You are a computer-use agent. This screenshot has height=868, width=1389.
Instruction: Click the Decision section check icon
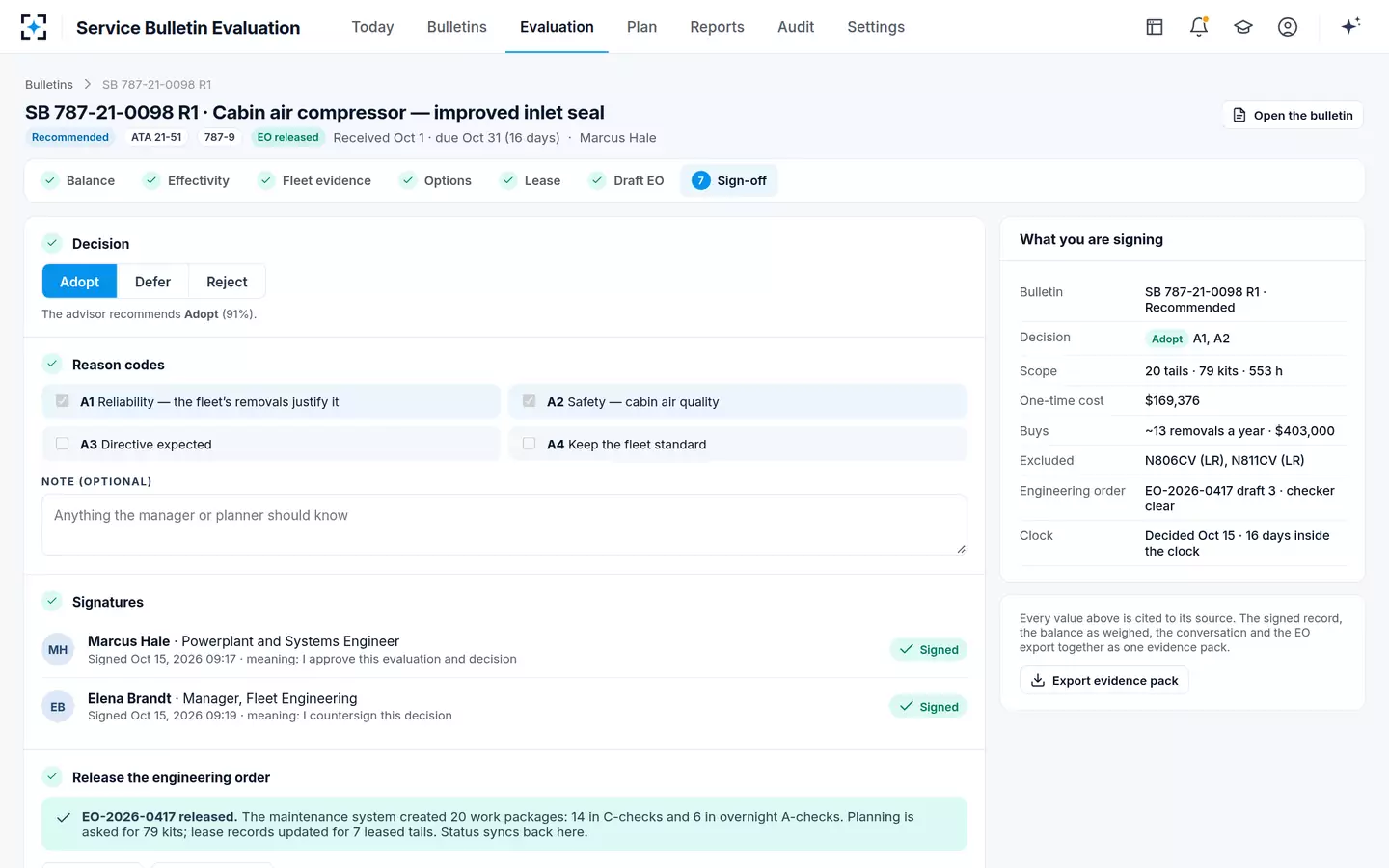pos(52,244)
